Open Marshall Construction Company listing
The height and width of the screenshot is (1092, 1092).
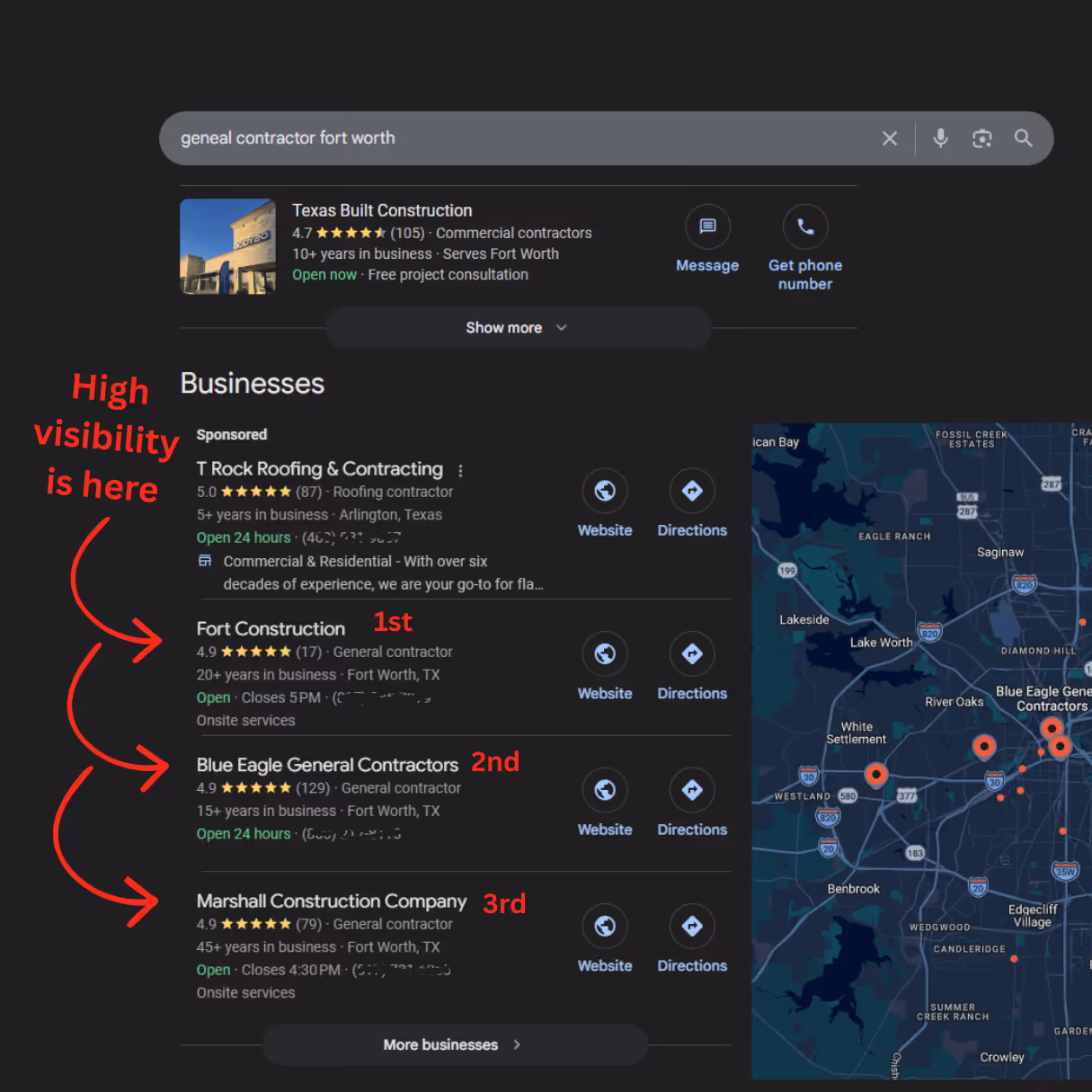332,901
